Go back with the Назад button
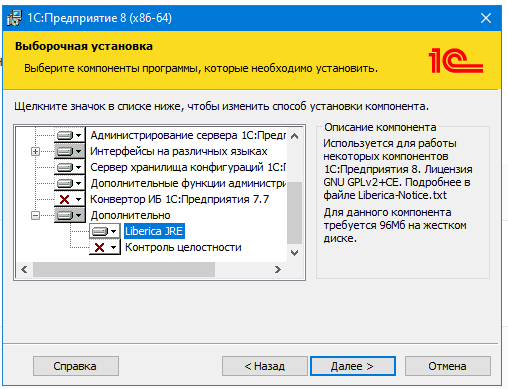Viewport: 508px width, 389px height. 265,366
